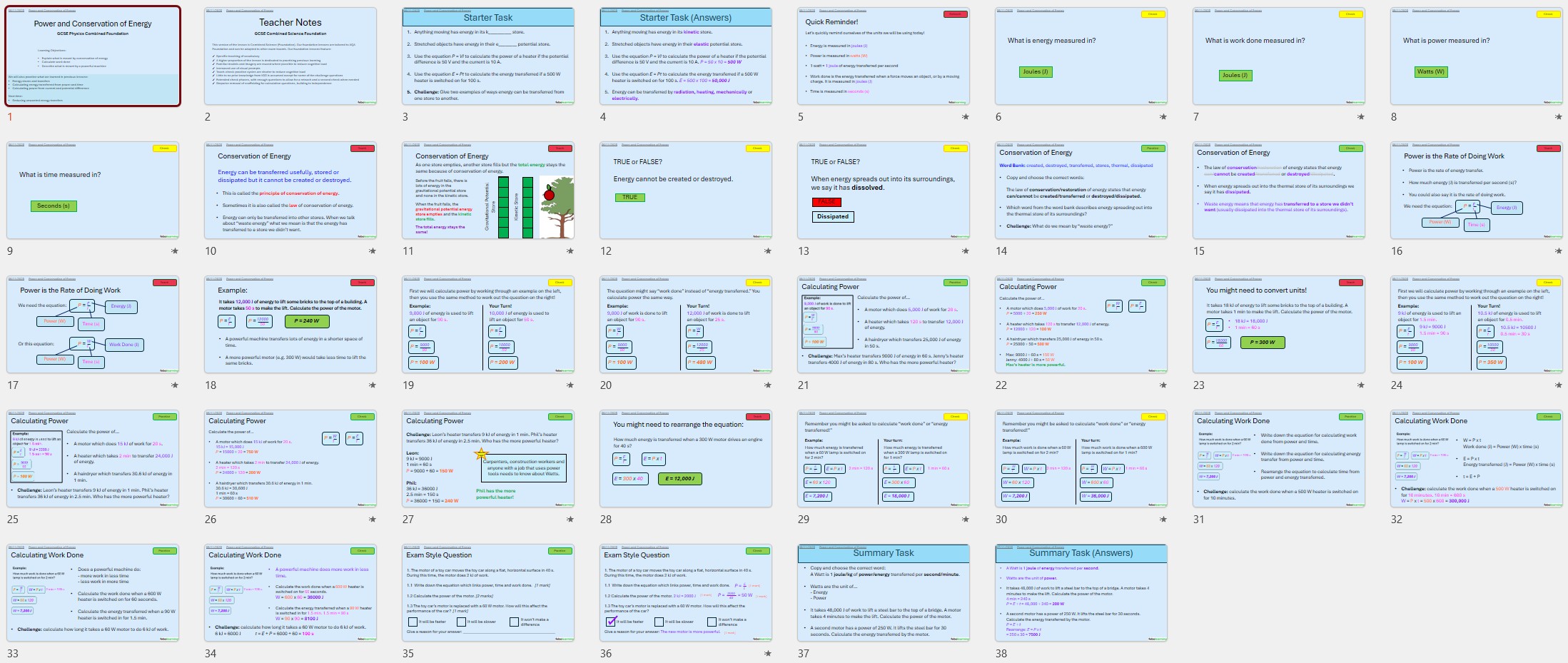Select the first 'TRUE or FALSE?' slide 12
Screen dimensions: 1568x663
click(x=685, y=191)
